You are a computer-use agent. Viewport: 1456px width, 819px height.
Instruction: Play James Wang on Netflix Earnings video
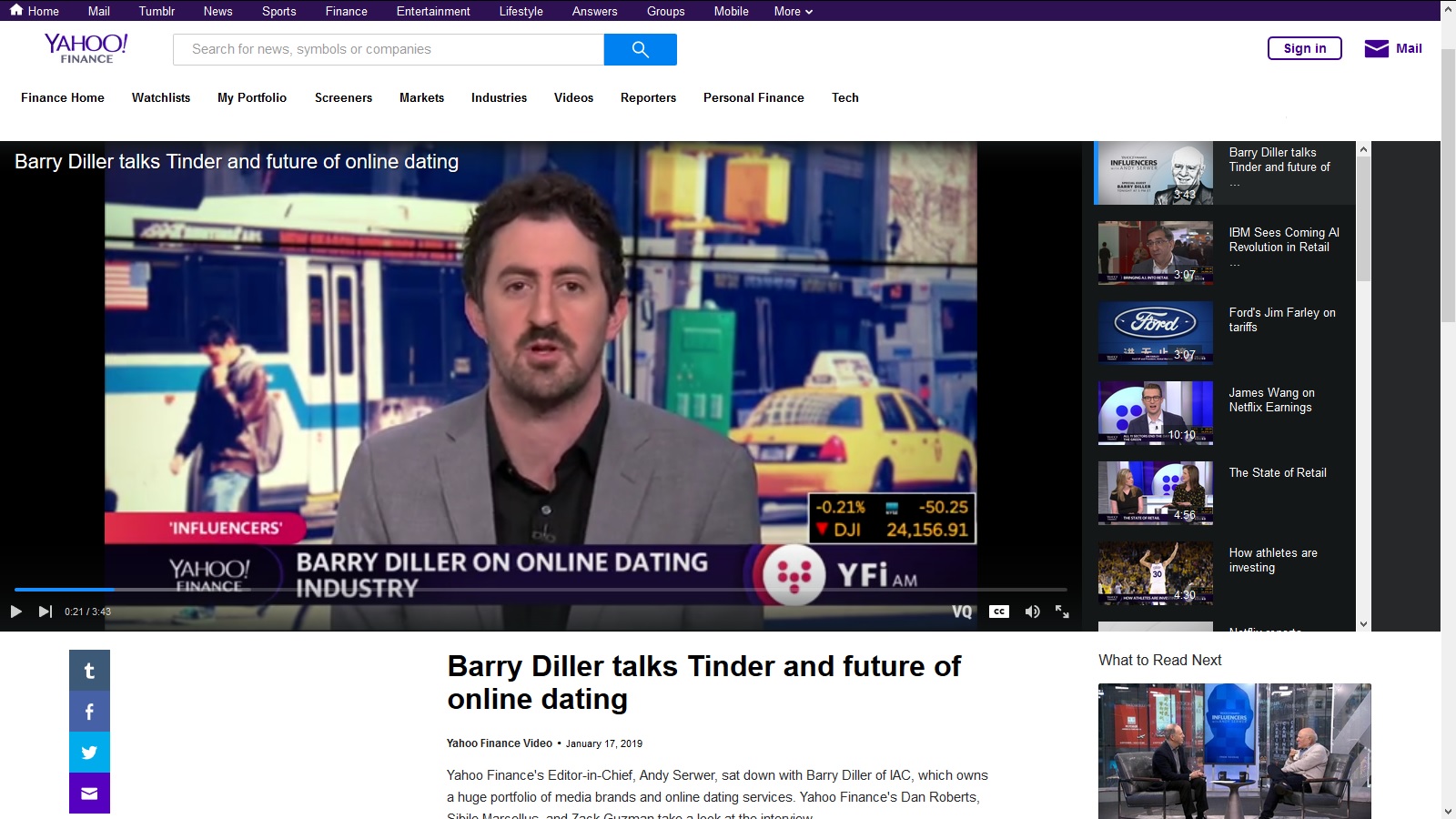pyautogui.click(x=1156, y=413)
